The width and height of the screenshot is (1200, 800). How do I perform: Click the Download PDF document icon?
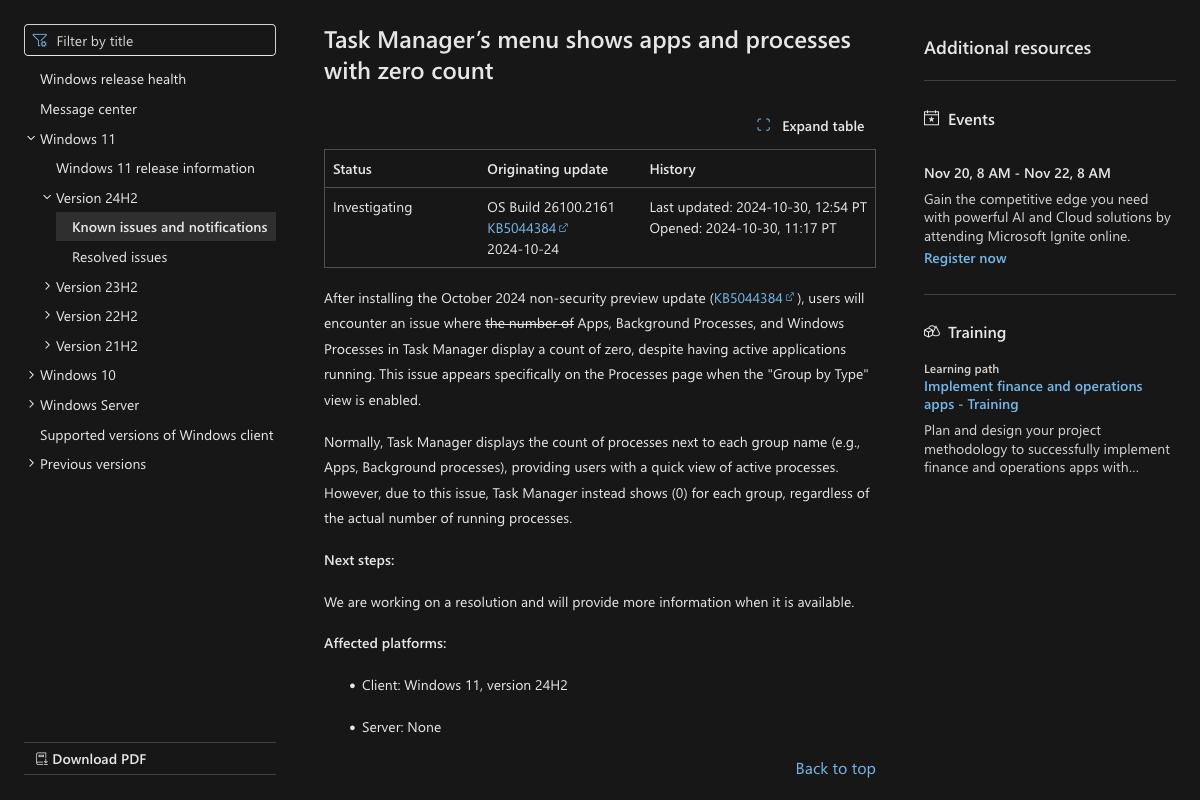(41, 759)
